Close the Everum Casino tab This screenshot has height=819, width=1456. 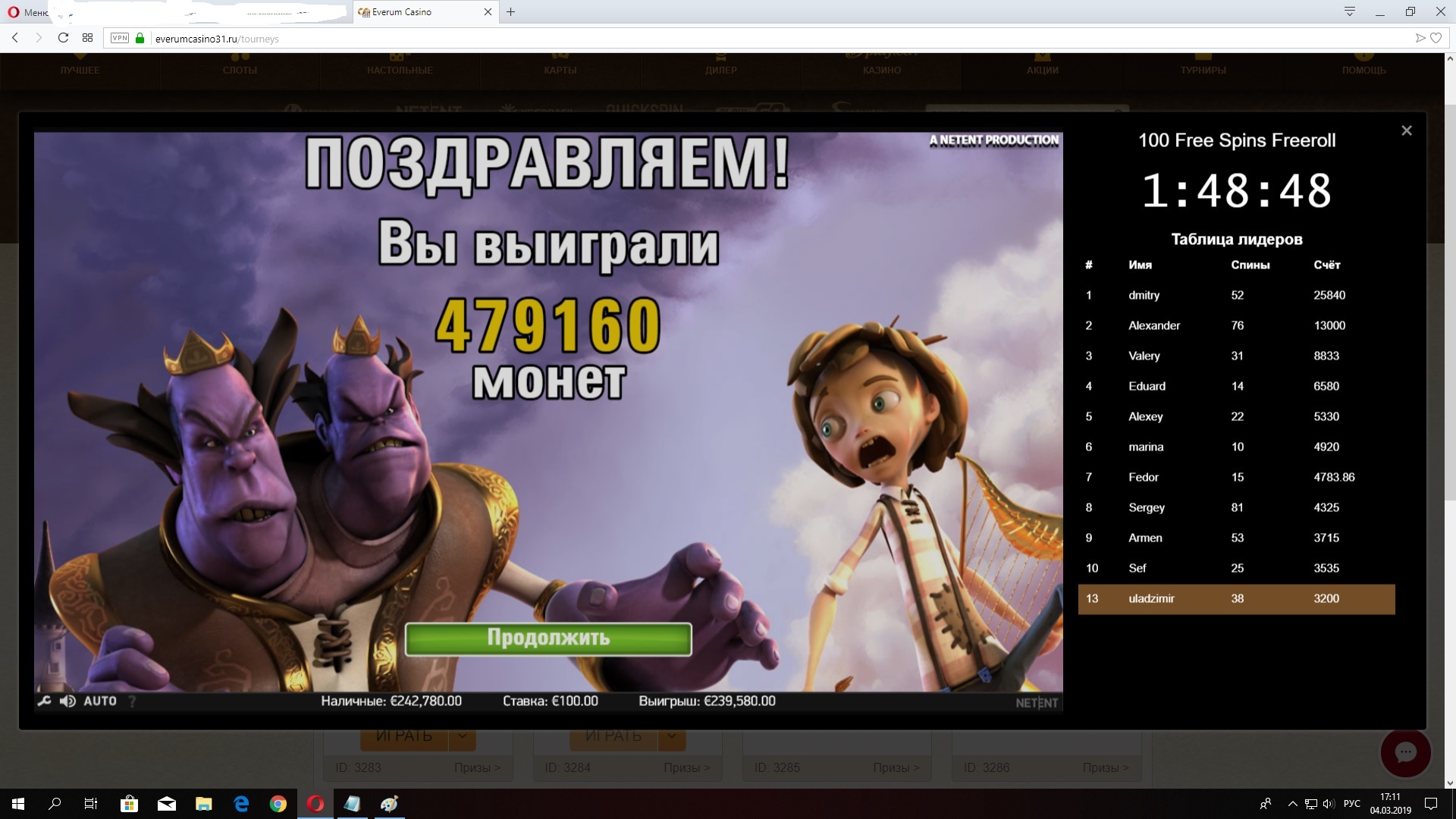(488, 12)
